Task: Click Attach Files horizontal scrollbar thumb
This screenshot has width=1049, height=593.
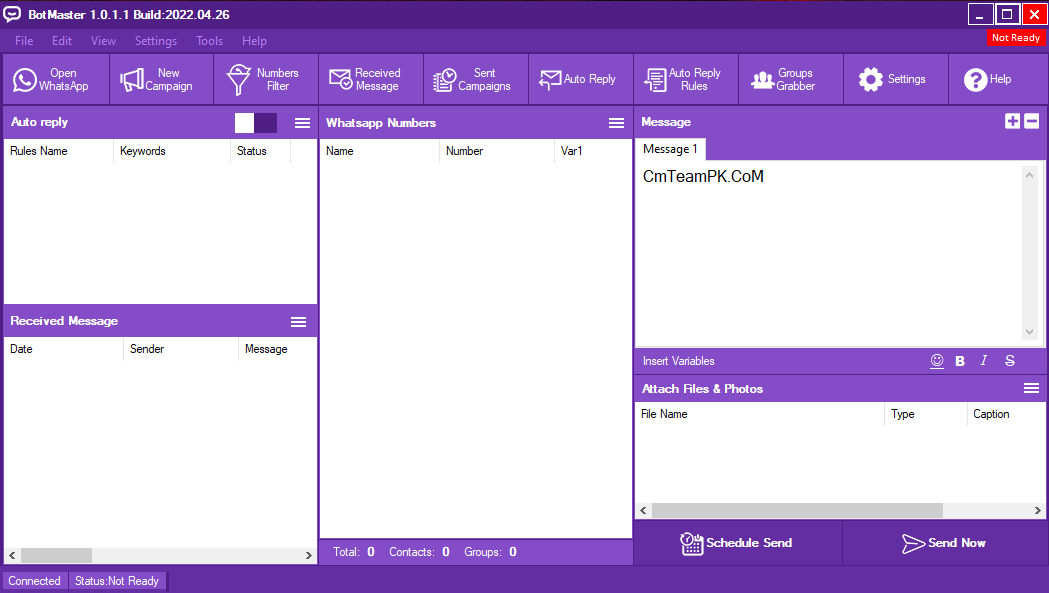Action: pos(797,511)
